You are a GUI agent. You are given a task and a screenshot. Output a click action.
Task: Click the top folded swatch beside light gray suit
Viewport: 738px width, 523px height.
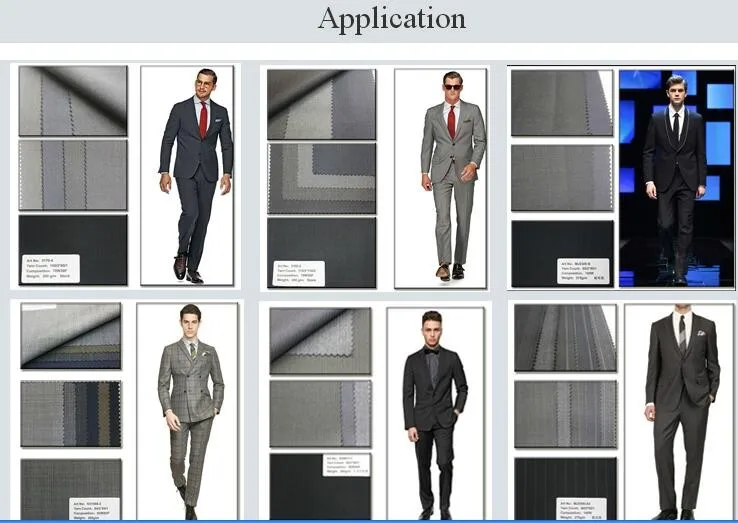[321, 104]
